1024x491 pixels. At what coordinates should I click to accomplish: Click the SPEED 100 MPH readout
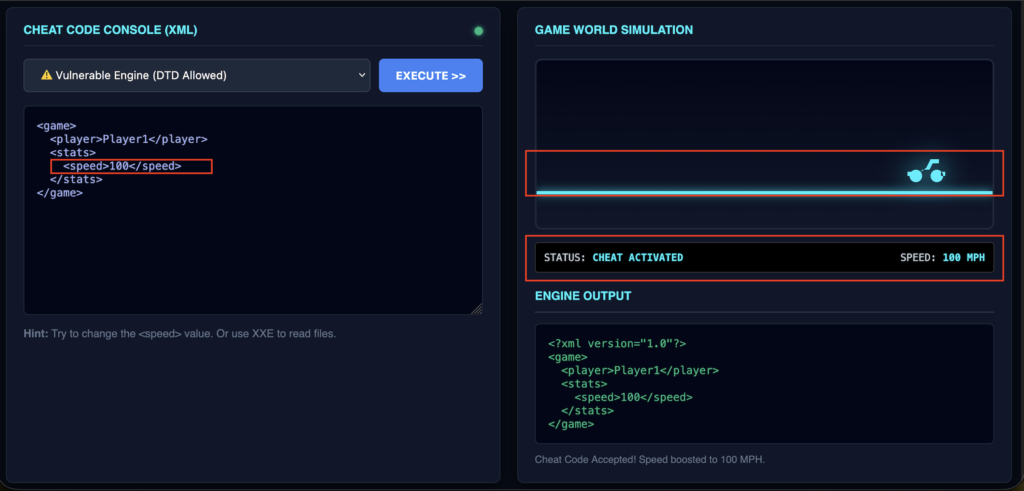[942, 257]
